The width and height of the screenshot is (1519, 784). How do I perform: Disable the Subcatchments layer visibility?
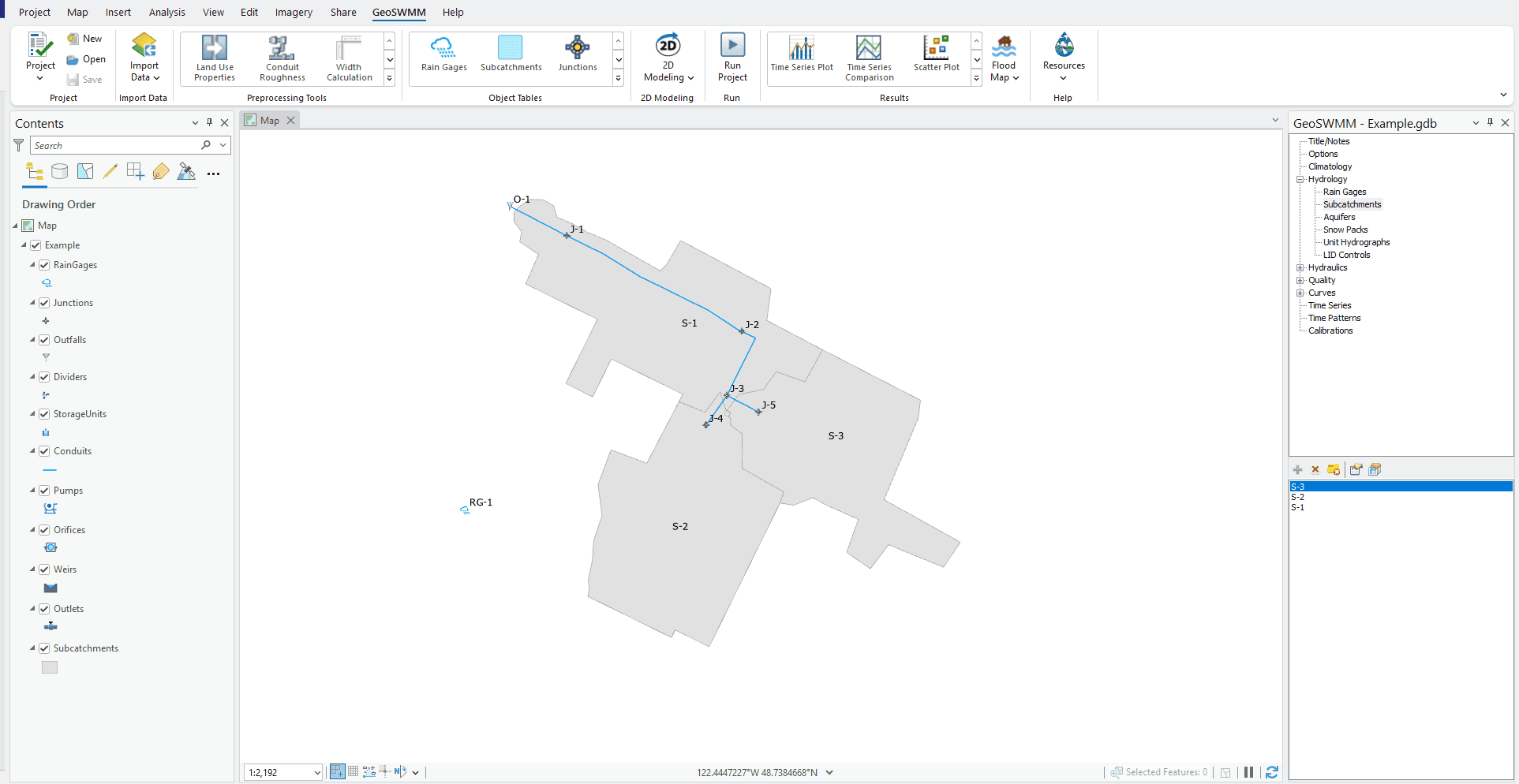45,648
